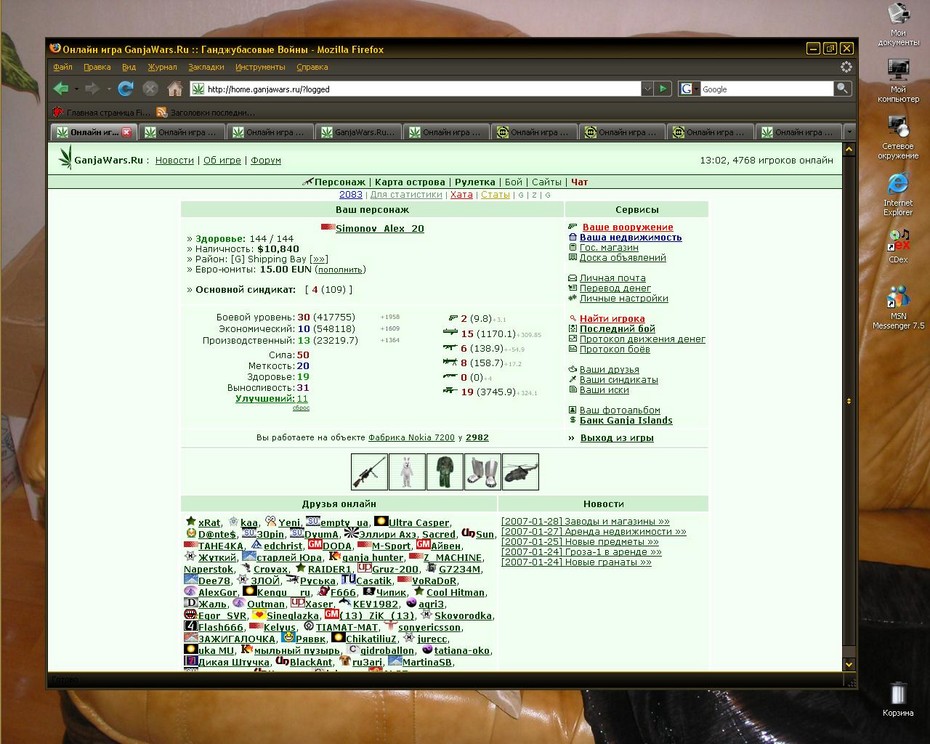Open the tab list dropdown arrow

(849, 131)
